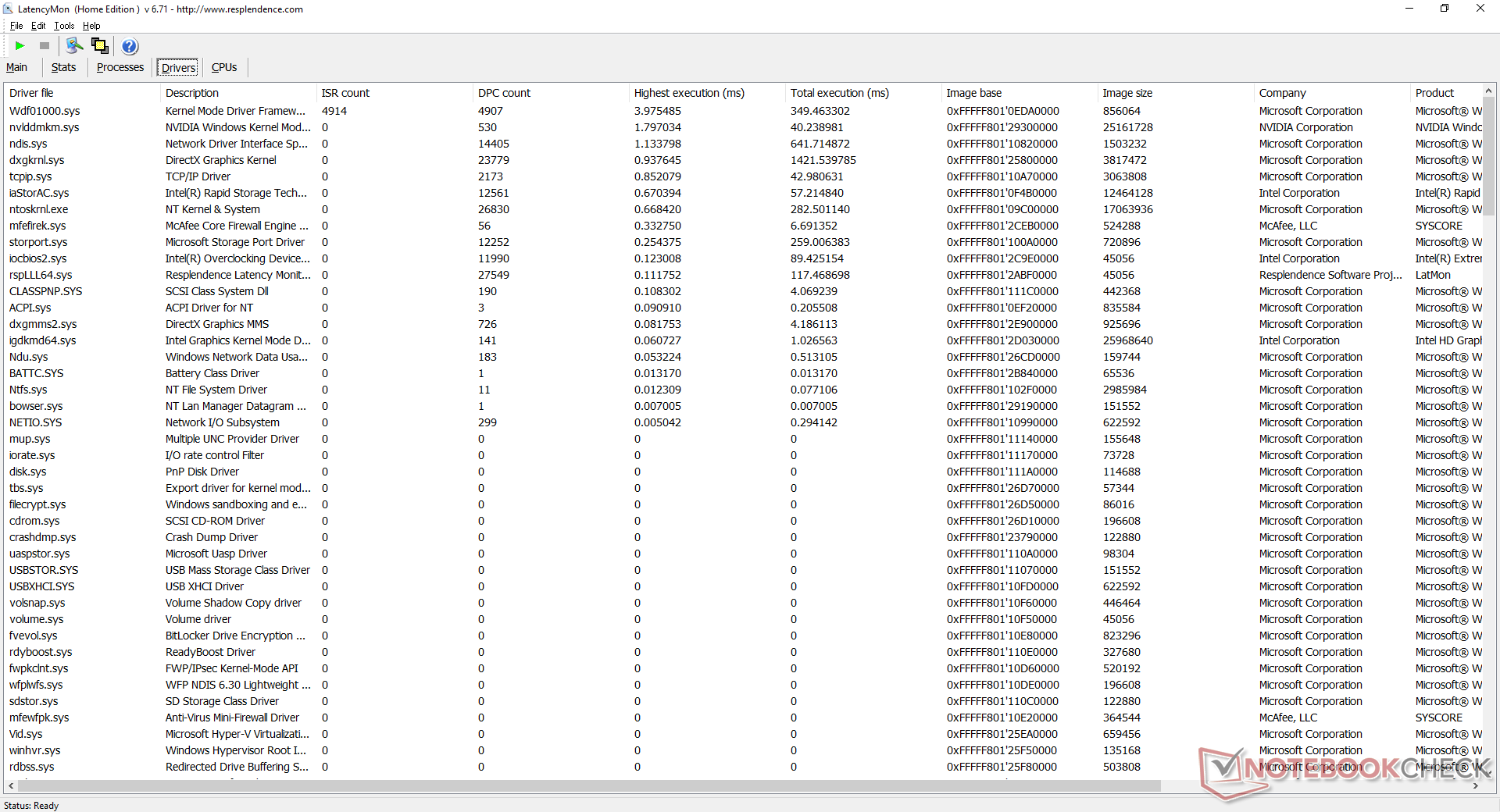
Task: Click the USB XHCI Driver description
Action: pyautogui.click(x=204, y=586)
